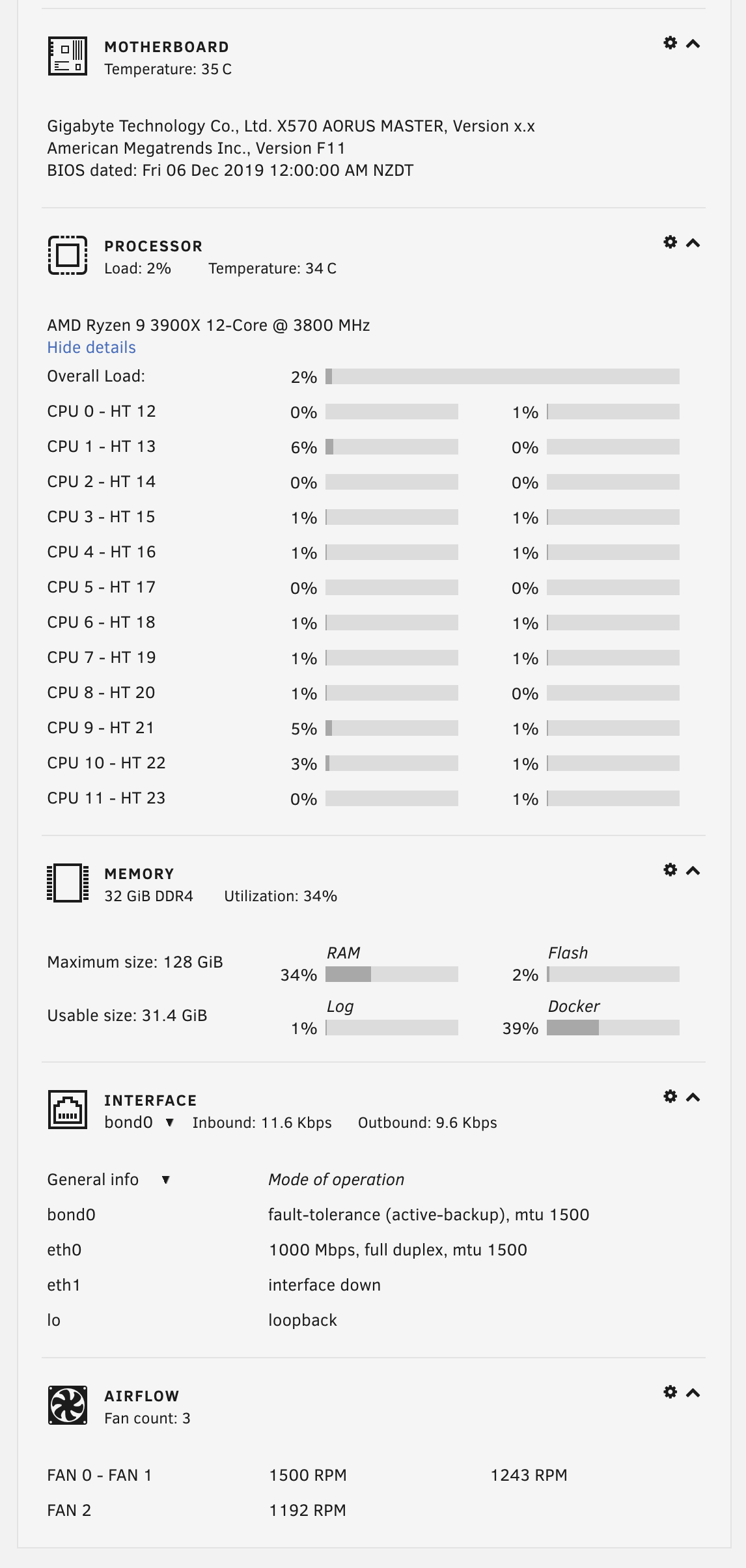The height and width of the screenshot is (1568, 746).
Task: Click the network Interface port icon
Action: [x=68, y=1110]
